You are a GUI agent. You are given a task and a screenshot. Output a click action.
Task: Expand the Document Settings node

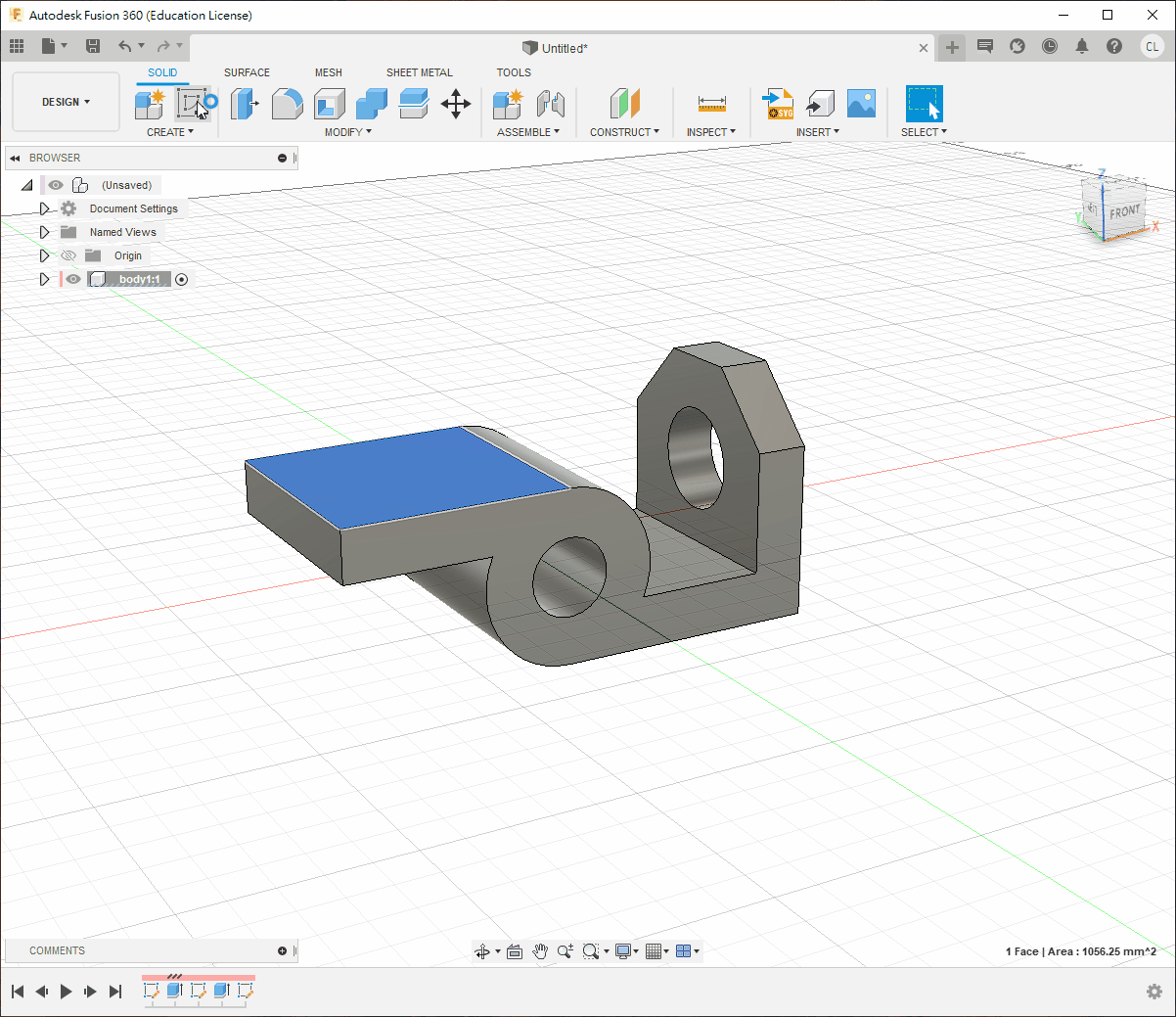44,208
